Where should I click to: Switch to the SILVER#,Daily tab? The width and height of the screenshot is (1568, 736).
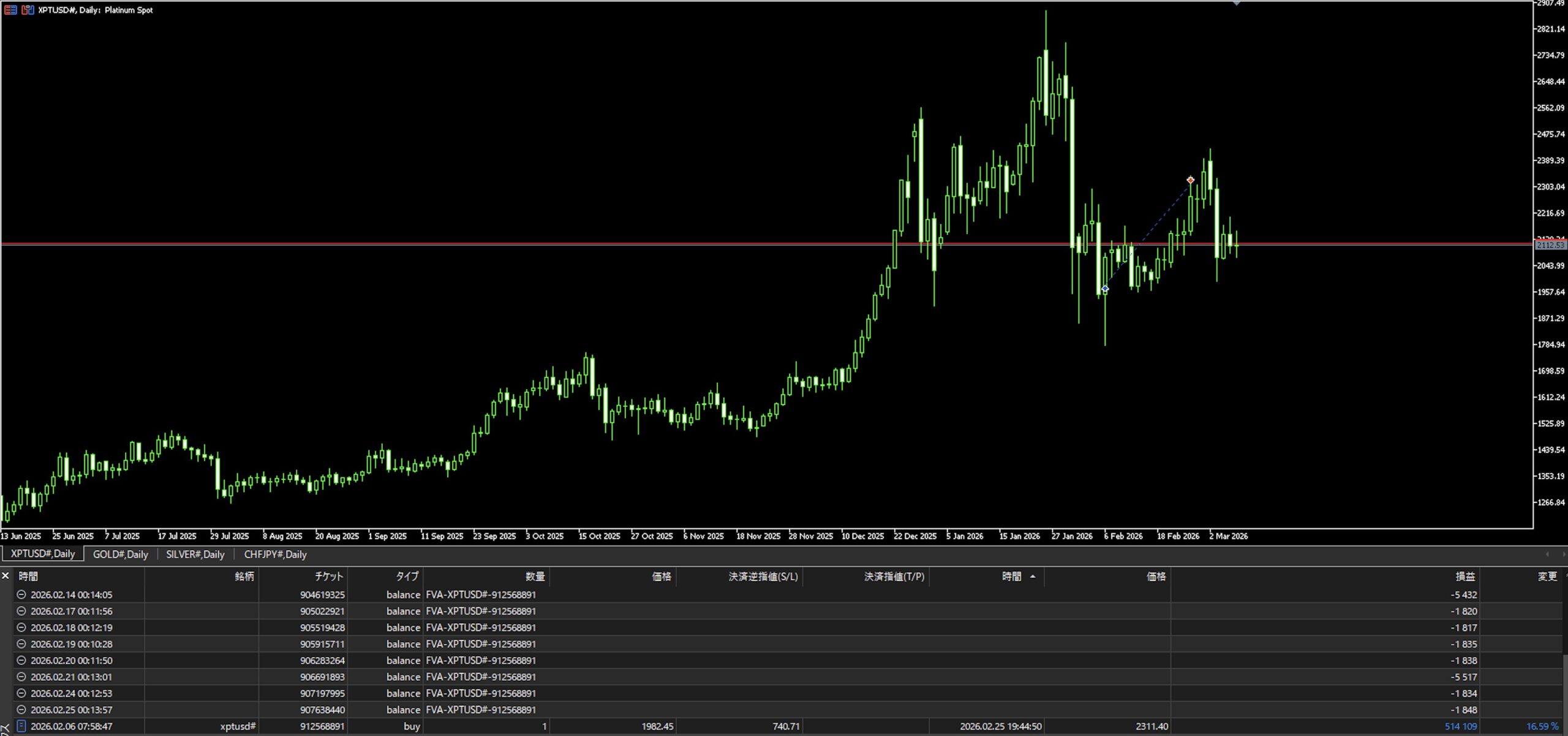[195, 554]
